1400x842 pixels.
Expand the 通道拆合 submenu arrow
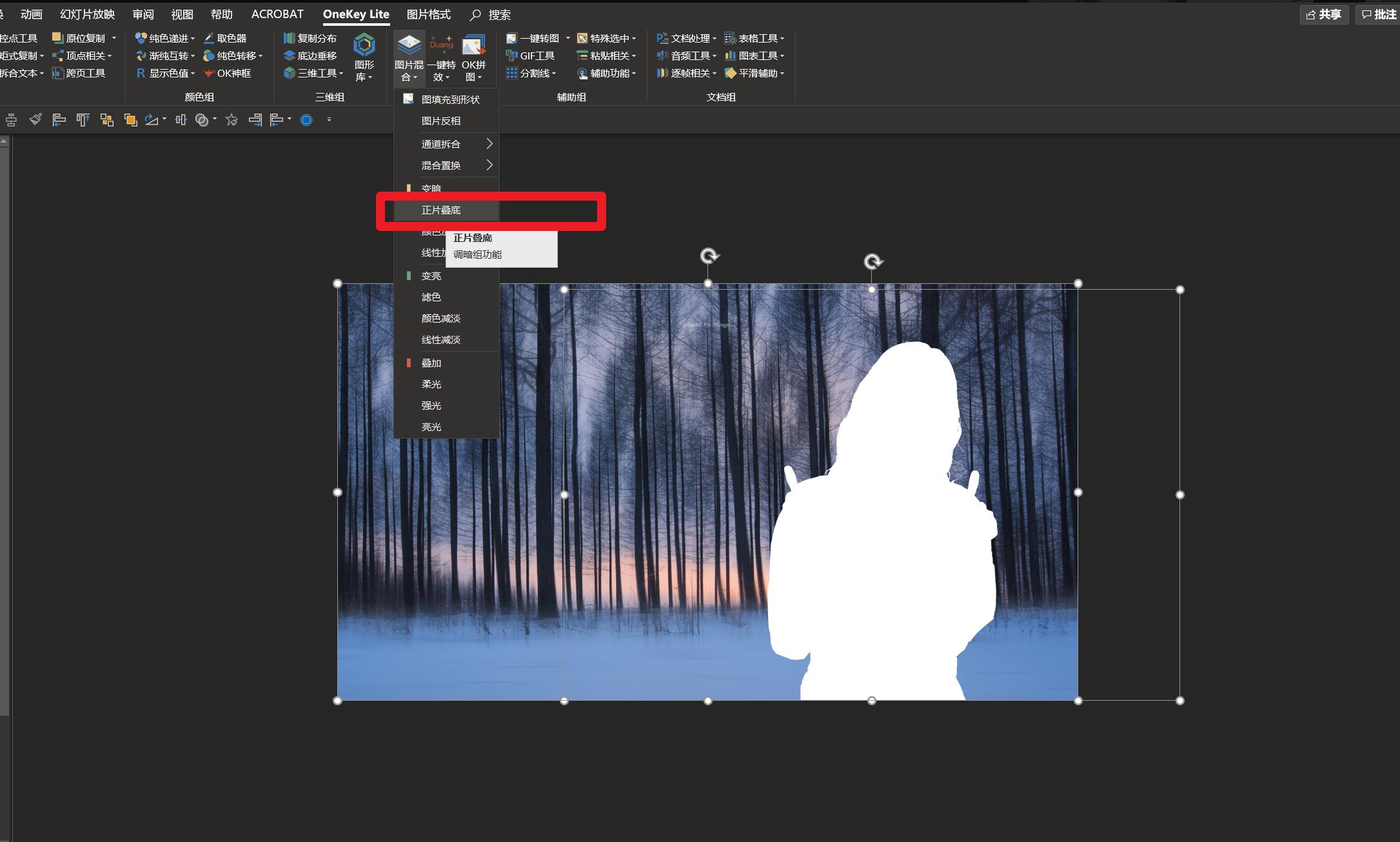489,144
